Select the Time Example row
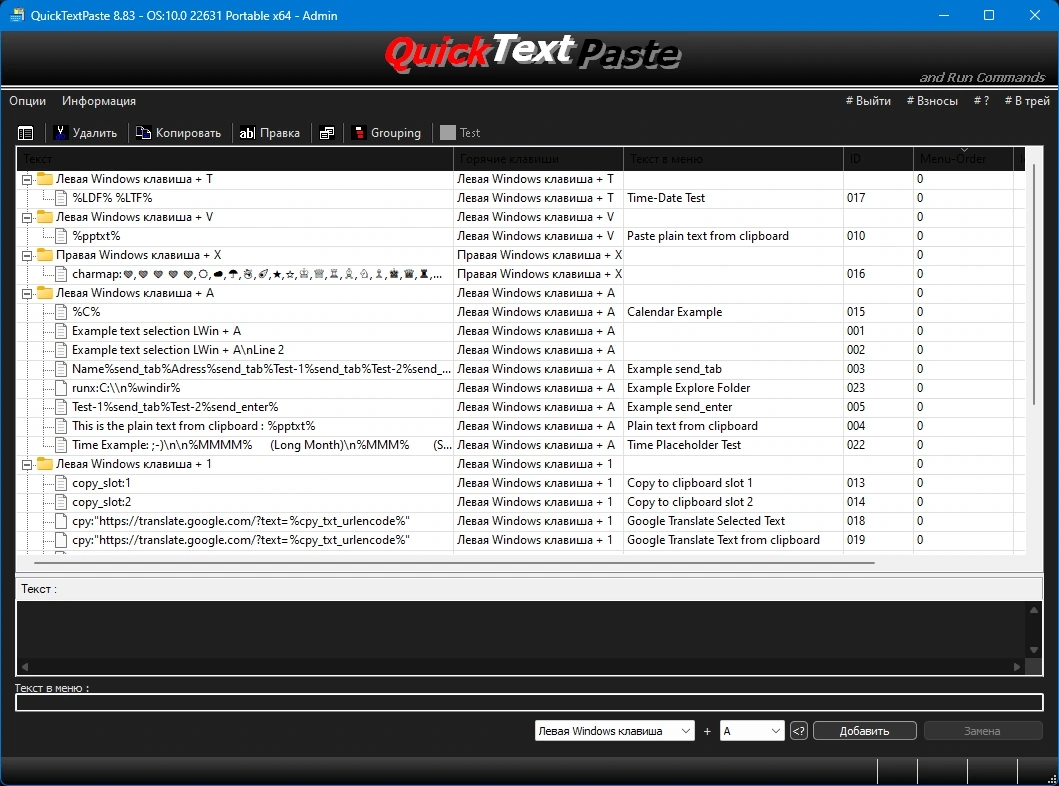1059x786 pixels. (x=520, y=445)
